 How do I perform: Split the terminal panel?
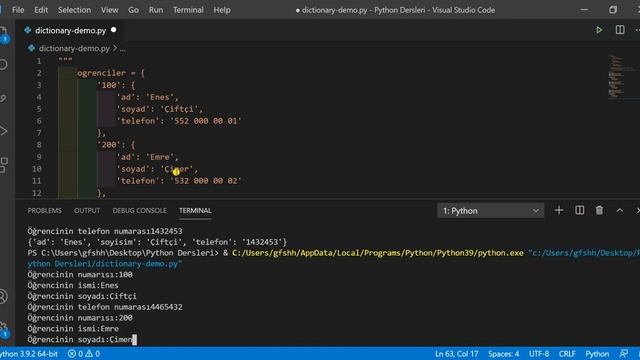pos(579,210)
